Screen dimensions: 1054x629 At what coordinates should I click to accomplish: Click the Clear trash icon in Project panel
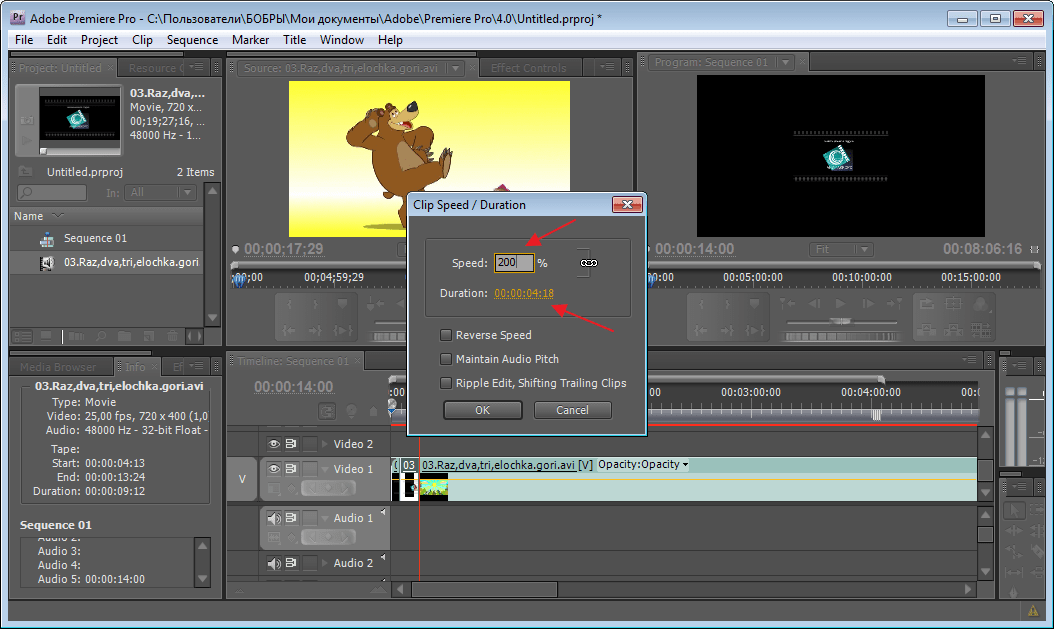click(x=172, y=336)
